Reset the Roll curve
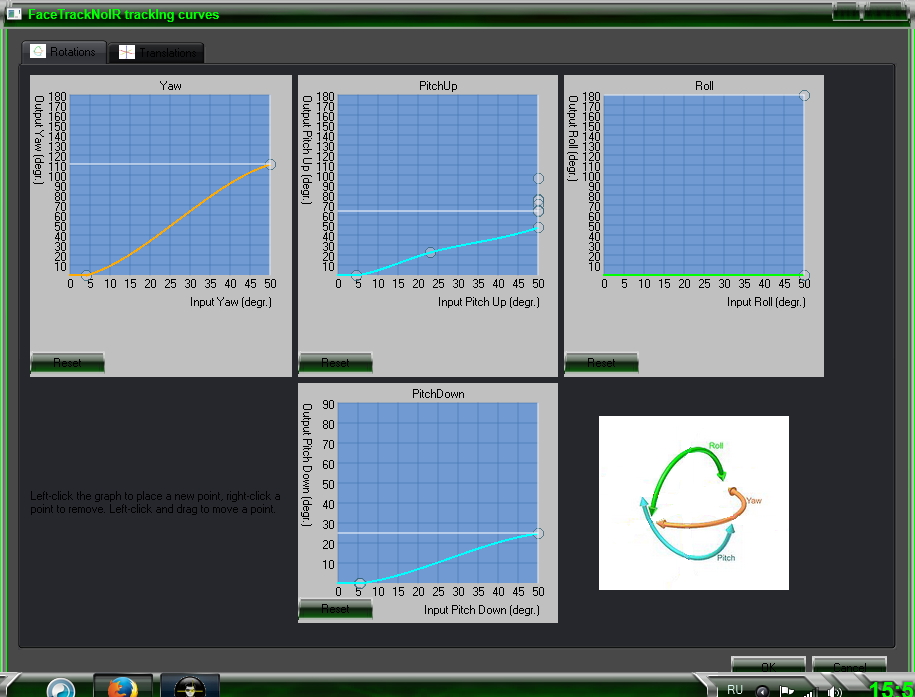Image resolution: width=915 pixels, height=697 pixels. pyautogui.click(x=601, y=363)
